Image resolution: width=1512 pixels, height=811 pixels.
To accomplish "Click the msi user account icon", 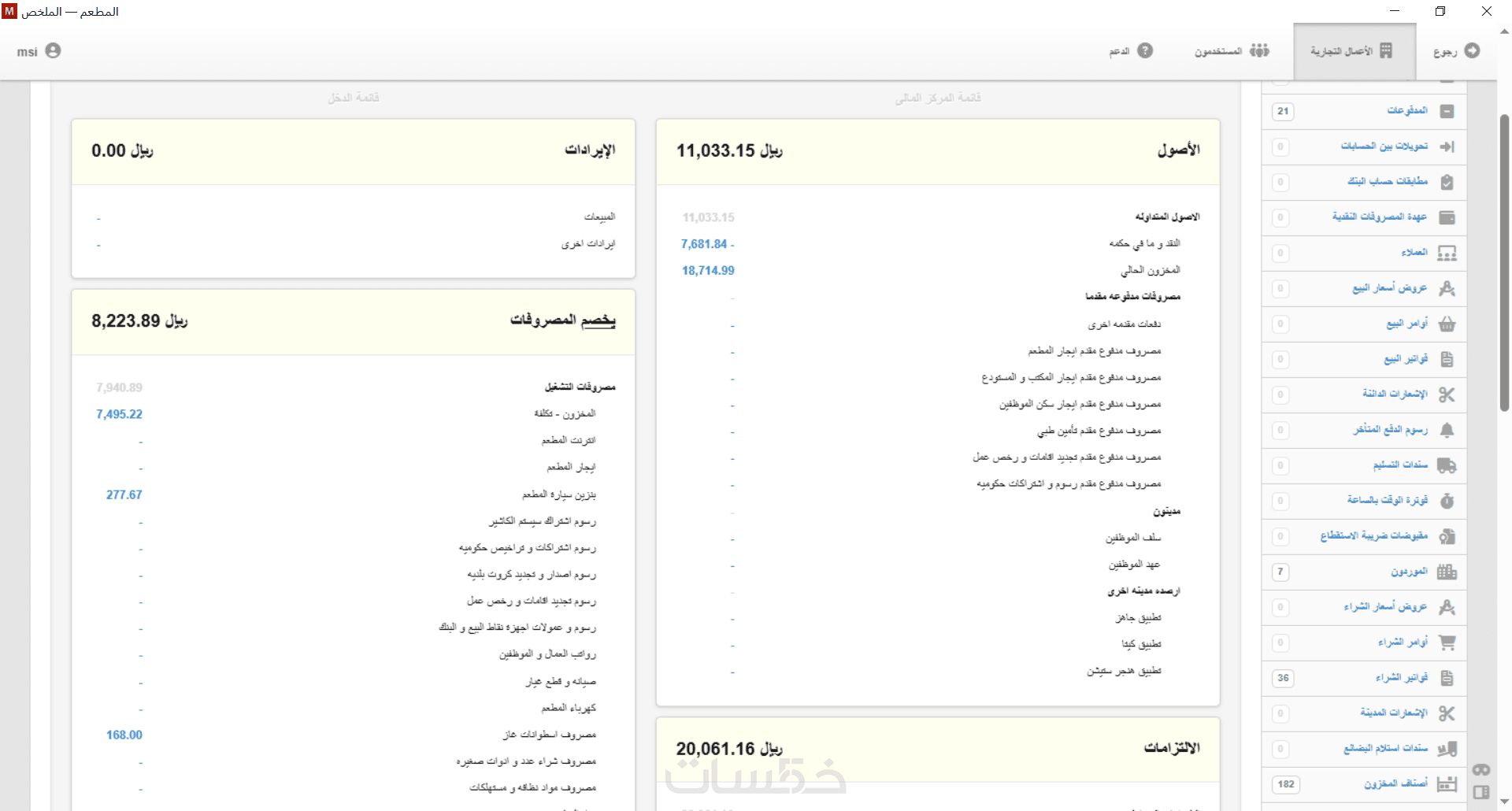I will click(x=53, y=50).
